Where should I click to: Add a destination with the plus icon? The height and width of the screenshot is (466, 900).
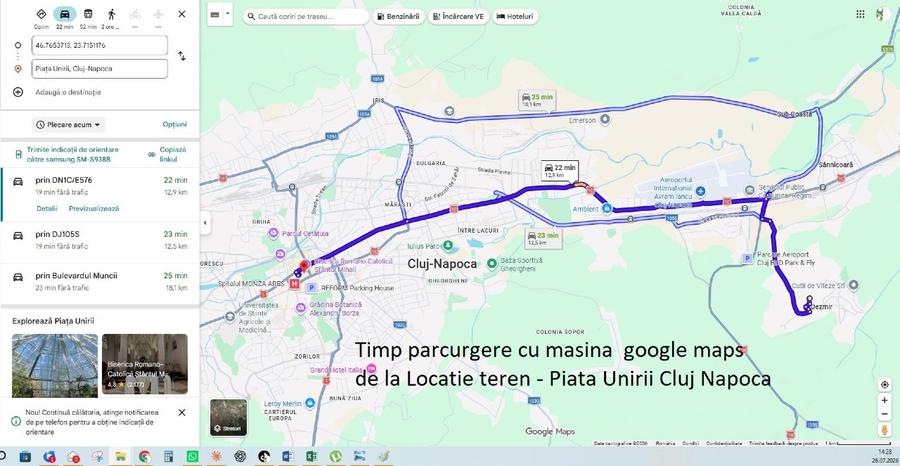point(18,92)
